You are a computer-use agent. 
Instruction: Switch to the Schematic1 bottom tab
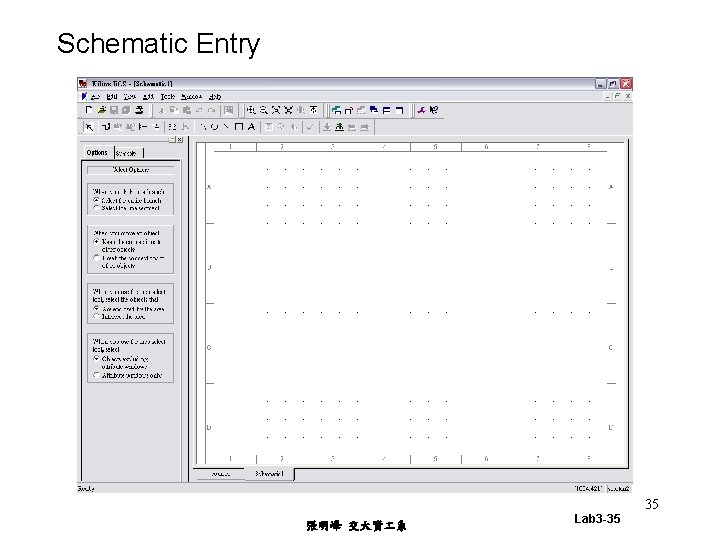pos(270,473)
